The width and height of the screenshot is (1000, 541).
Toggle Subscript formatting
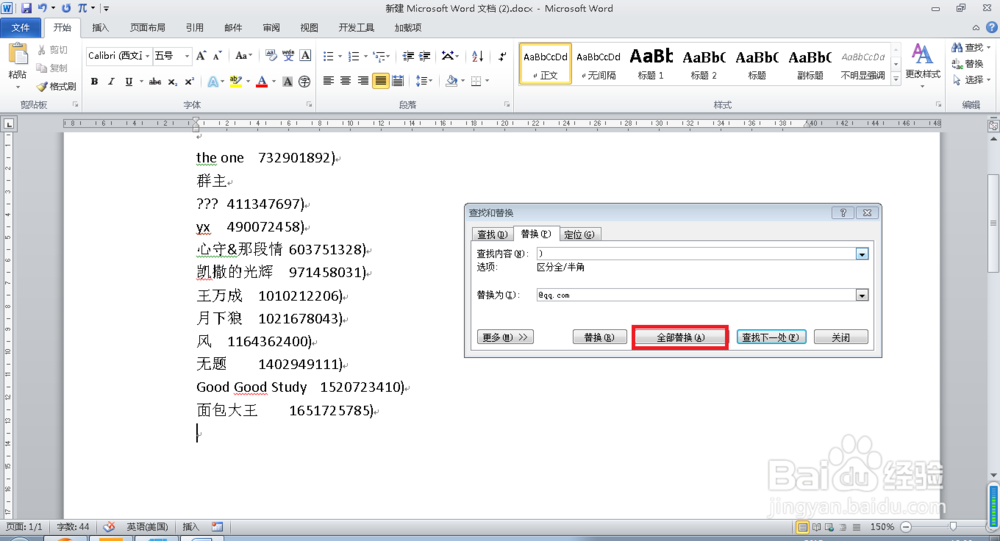click(x=172, y=82)
